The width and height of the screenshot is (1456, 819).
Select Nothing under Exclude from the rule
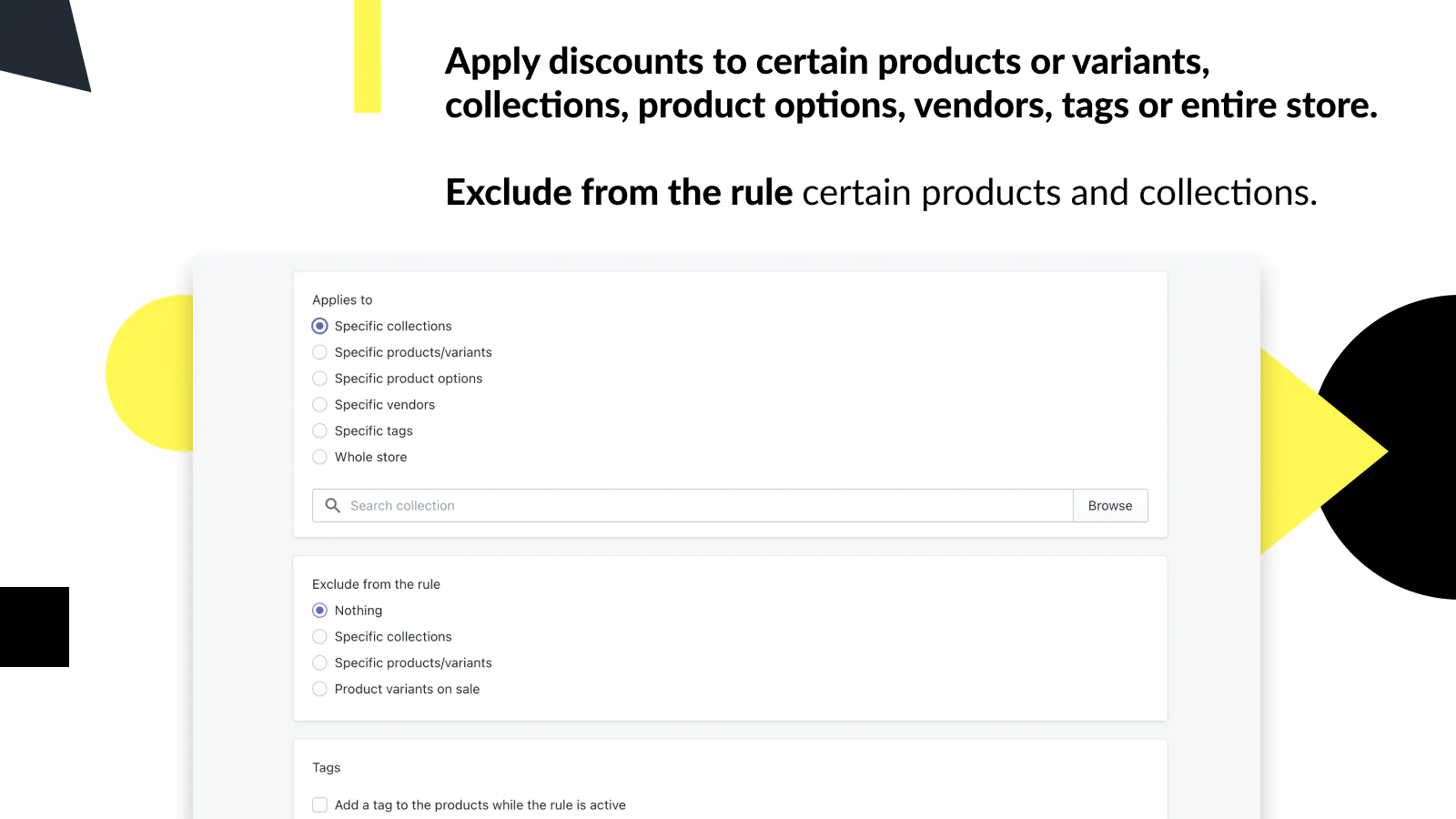click(x=319, y=611)
